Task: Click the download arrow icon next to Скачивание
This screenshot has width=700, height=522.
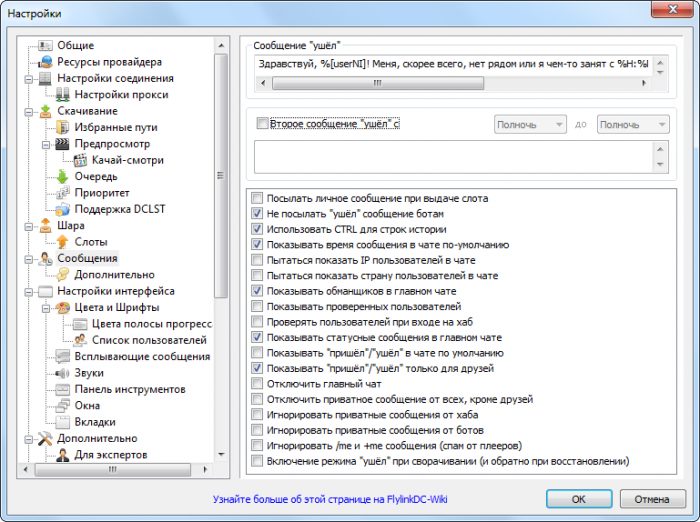Action: [x=47, y=111]
